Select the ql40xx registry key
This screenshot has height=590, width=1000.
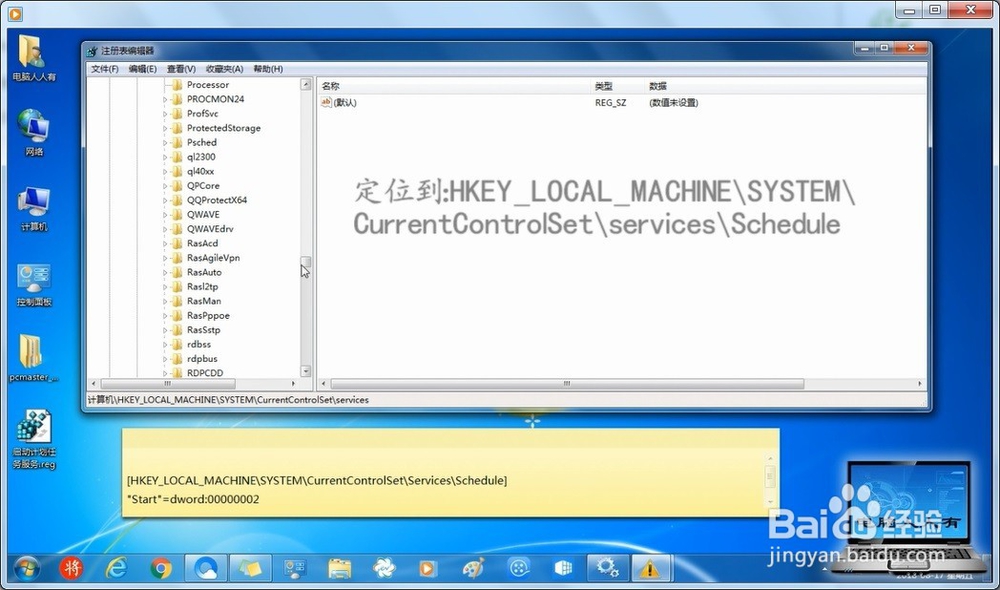[x=200, y=171]
